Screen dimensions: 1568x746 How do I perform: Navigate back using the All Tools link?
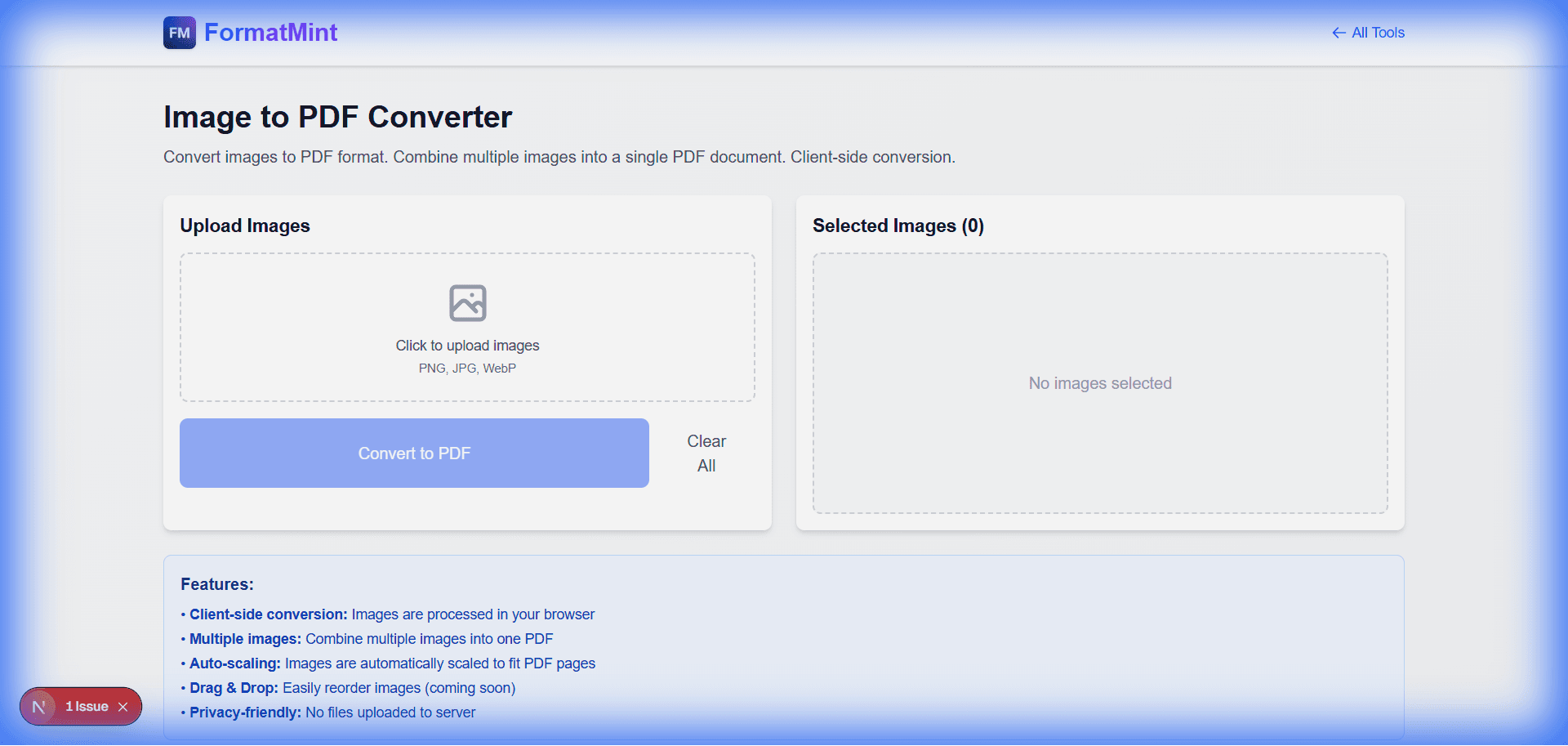pyautogui.click(x=1378, y=33)
